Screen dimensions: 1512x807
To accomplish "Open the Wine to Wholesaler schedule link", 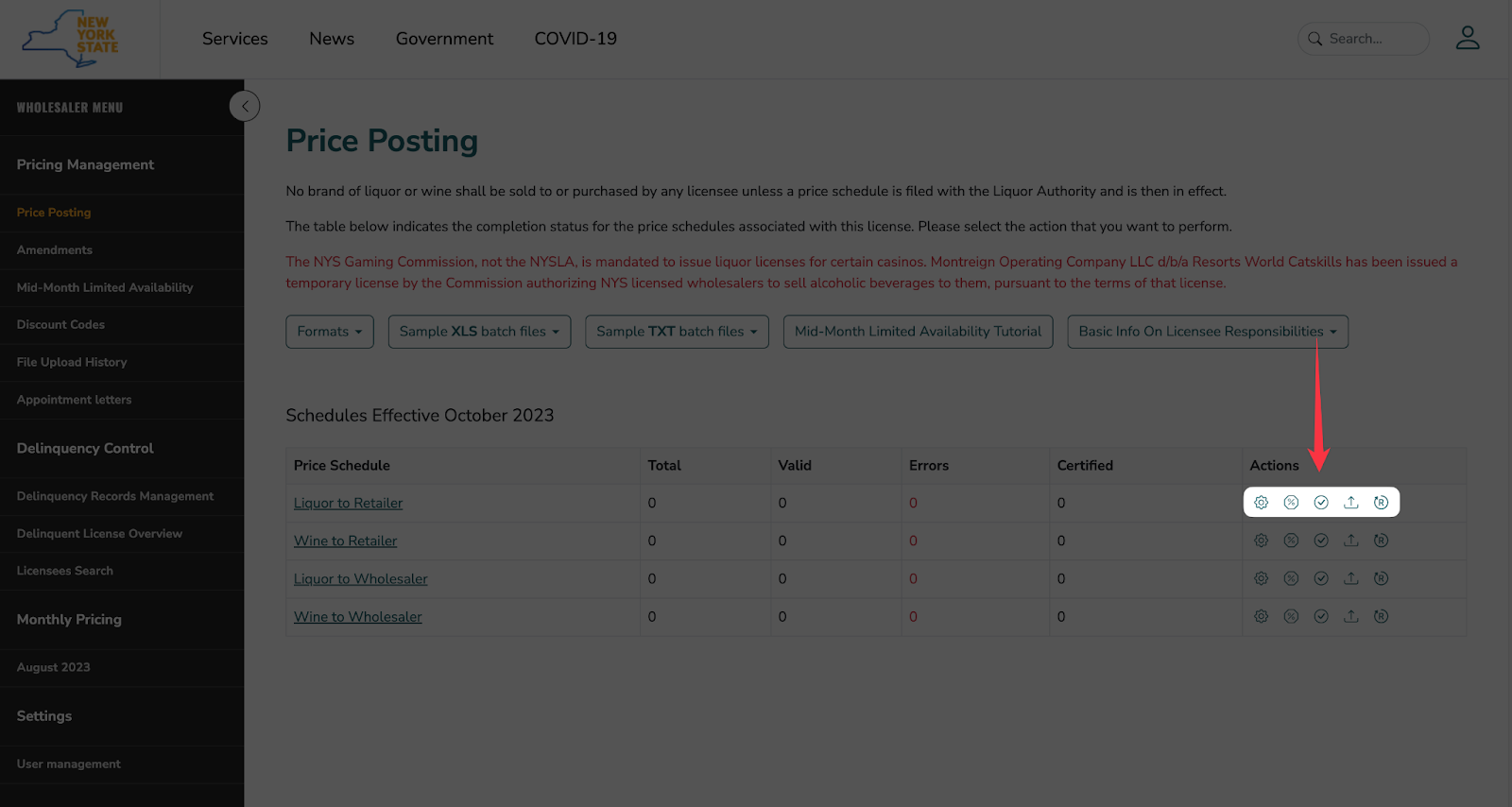I will tap(357, 617).
